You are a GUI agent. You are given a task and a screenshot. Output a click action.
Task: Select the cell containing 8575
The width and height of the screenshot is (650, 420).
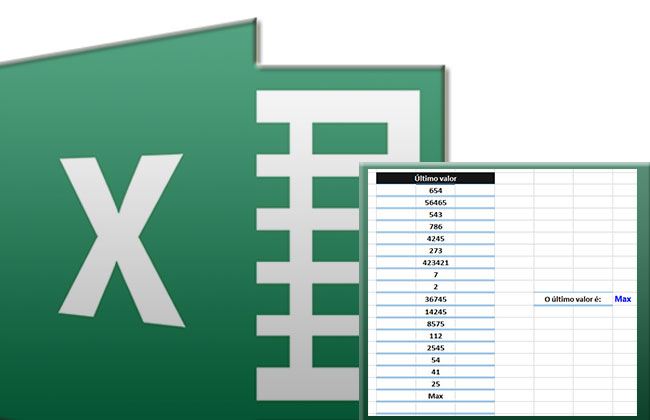(x=435, y=324)
